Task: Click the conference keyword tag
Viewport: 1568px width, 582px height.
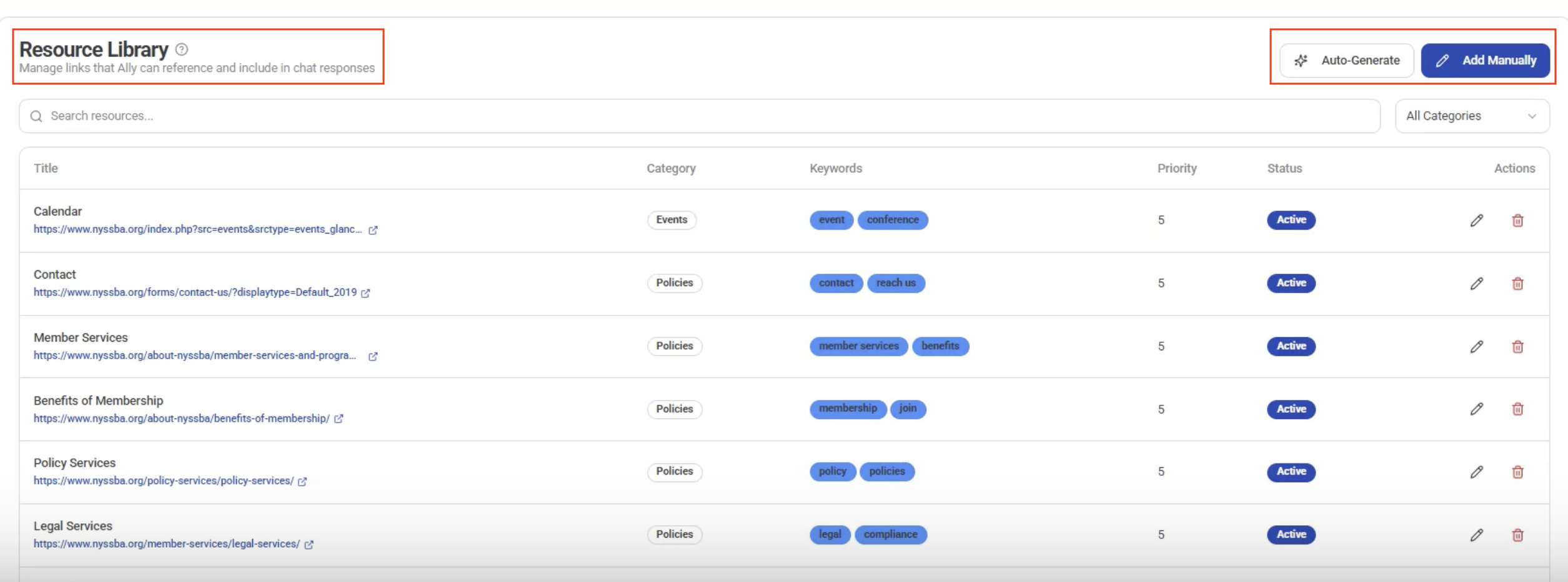Action: (892, 220)
